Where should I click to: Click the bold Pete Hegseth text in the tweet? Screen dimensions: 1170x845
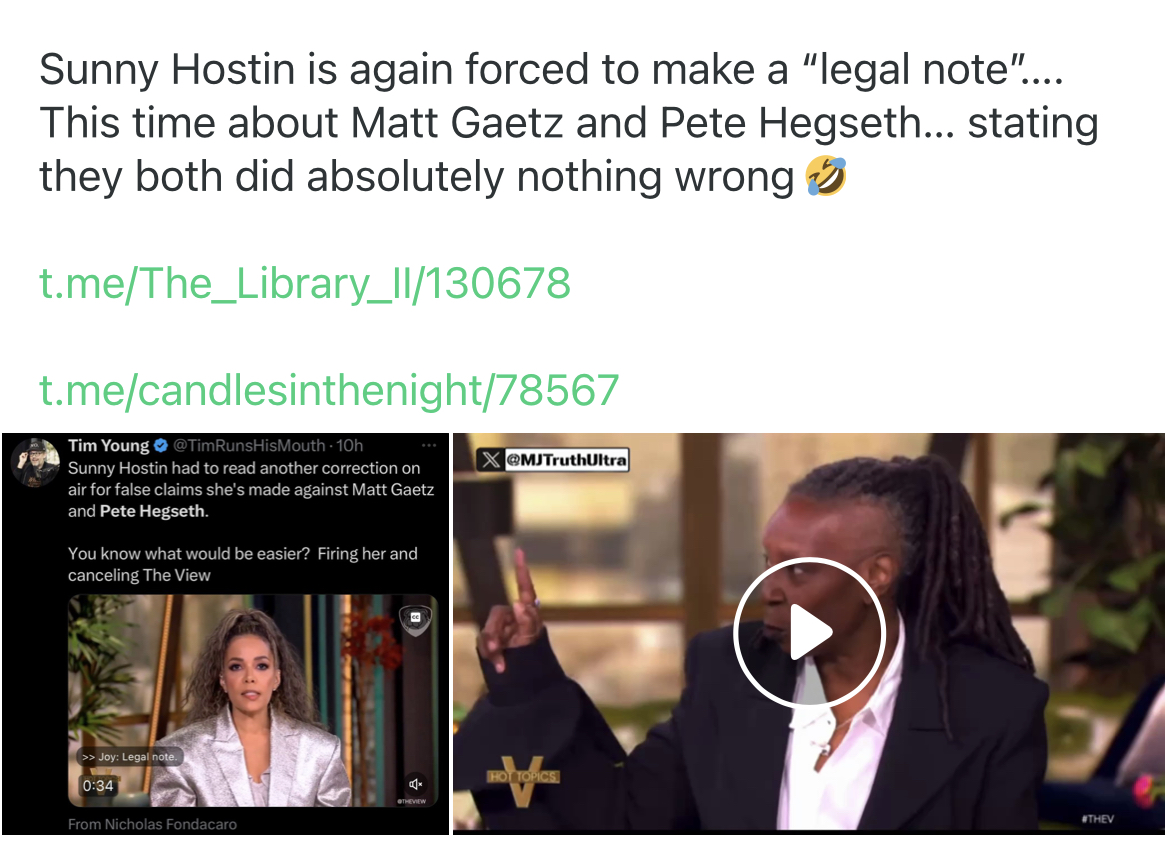(x=153, y=511)
